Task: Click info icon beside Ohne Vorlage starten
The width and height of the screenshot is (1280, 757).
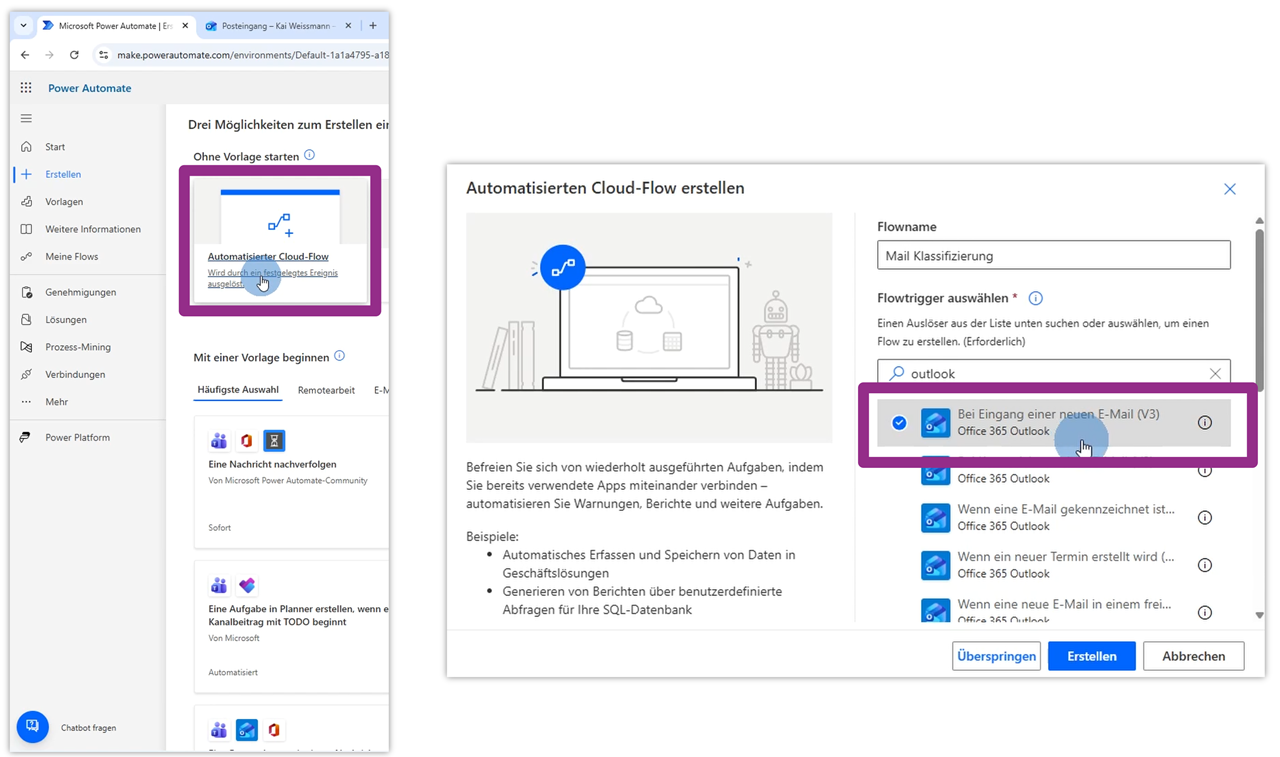Action: tap(309, 155)
